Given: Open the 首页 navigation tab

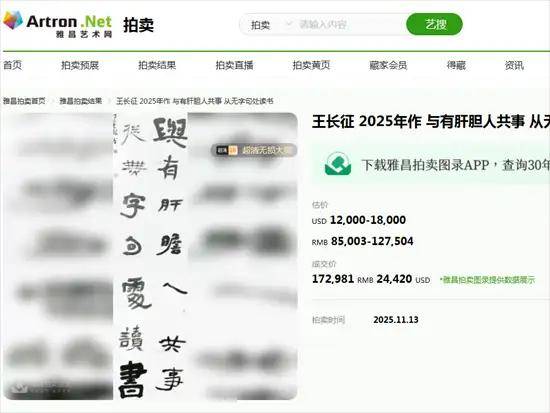Looking at the screenshot, I should (x=13, y=65).
